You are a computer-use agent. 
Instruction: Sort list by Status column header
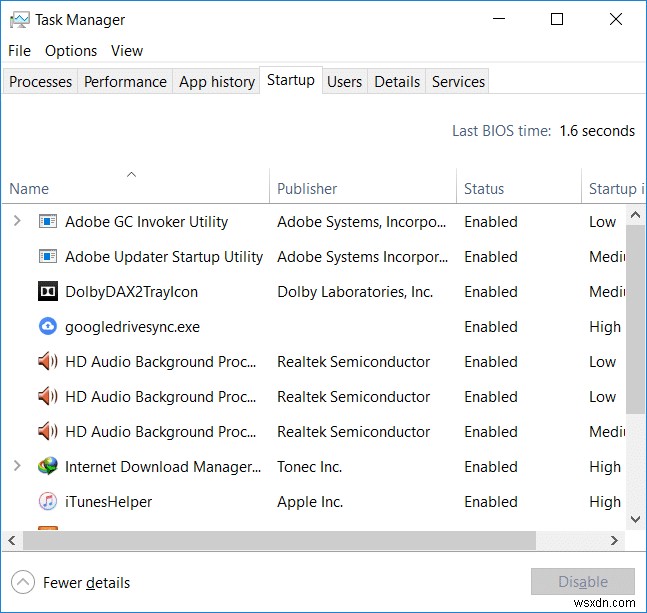pyautogui.click(x=484, y=189)
